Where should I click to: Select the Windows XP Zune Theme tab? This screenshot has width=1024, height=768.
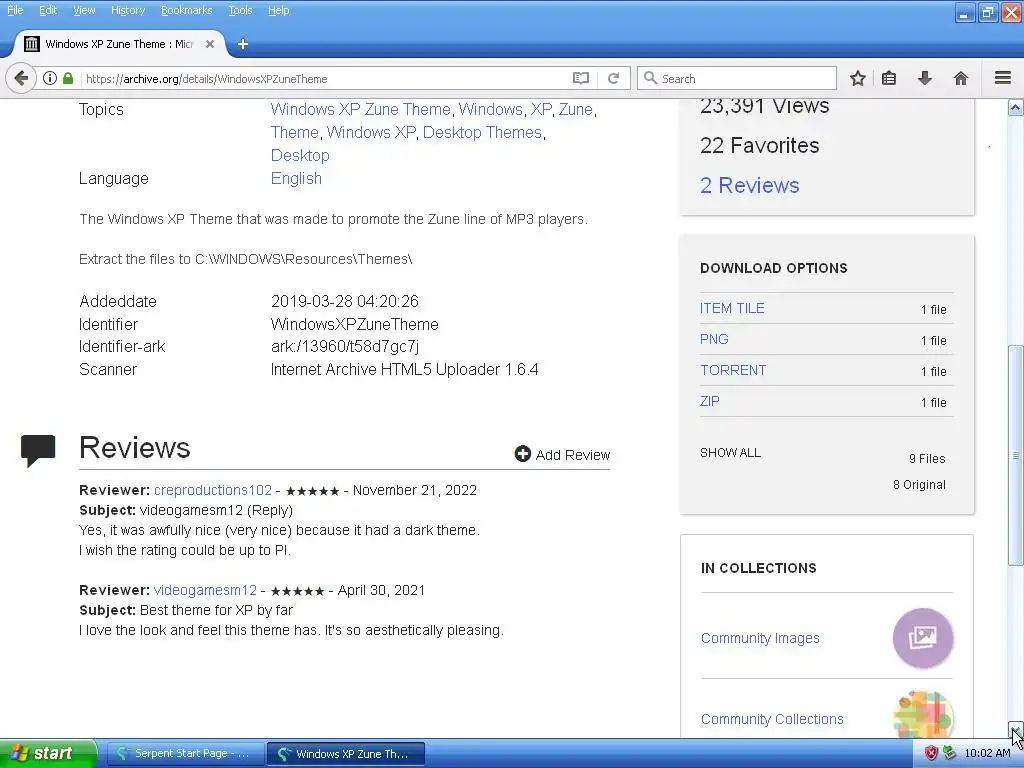(120, 44)
